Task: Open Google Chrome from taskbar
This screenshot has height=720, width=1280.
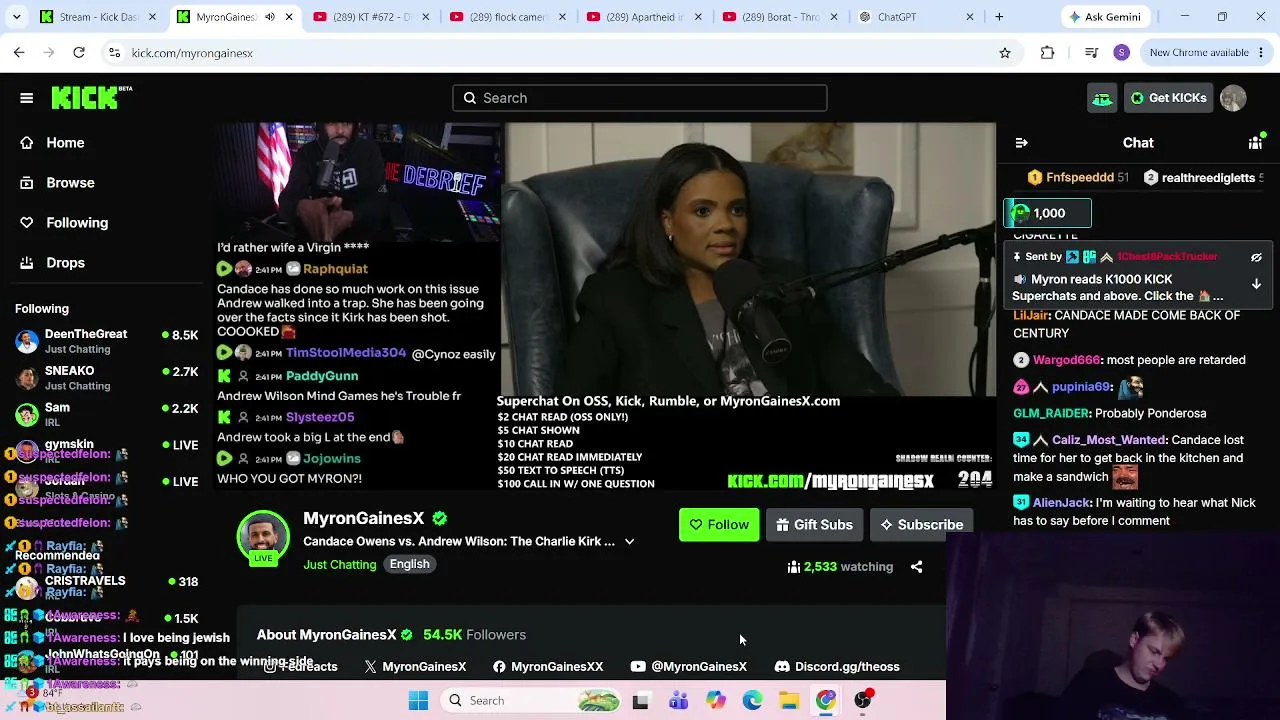Action: click(826, 701)
